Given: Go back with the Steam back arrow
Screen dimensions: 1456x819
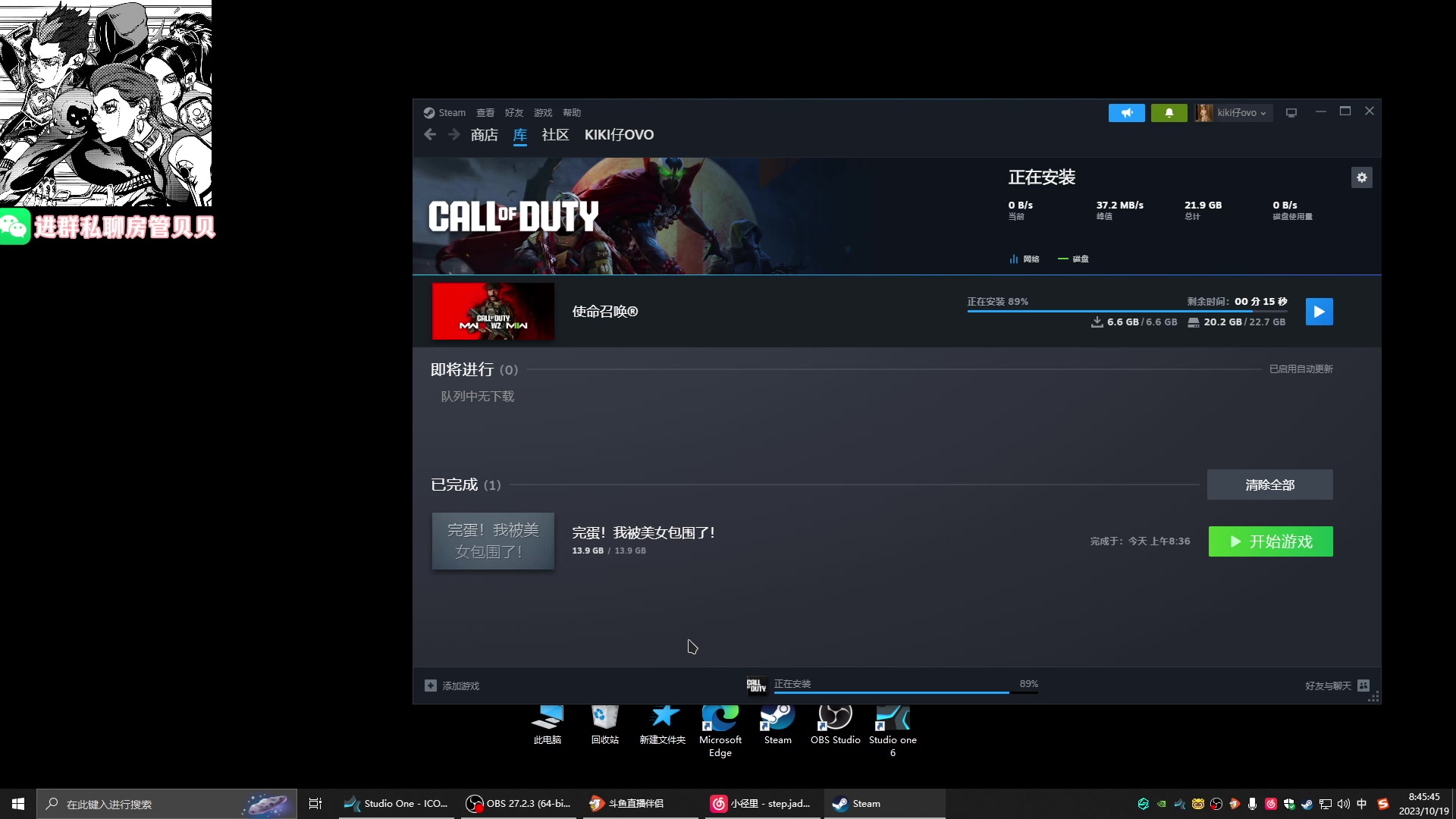Looking at the screenshot, I should coord(430,134).
